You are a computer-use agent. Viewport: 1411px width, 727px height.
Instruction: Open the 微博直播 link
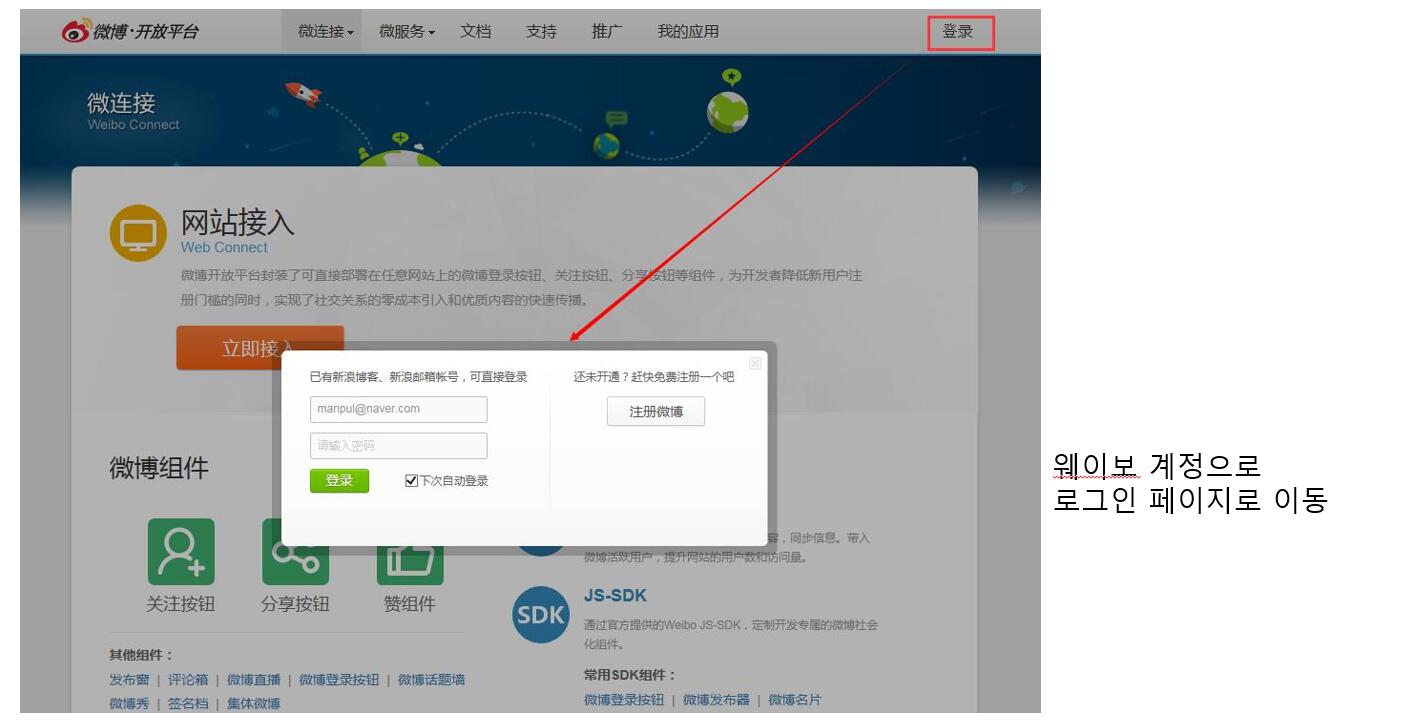[254, 680]
